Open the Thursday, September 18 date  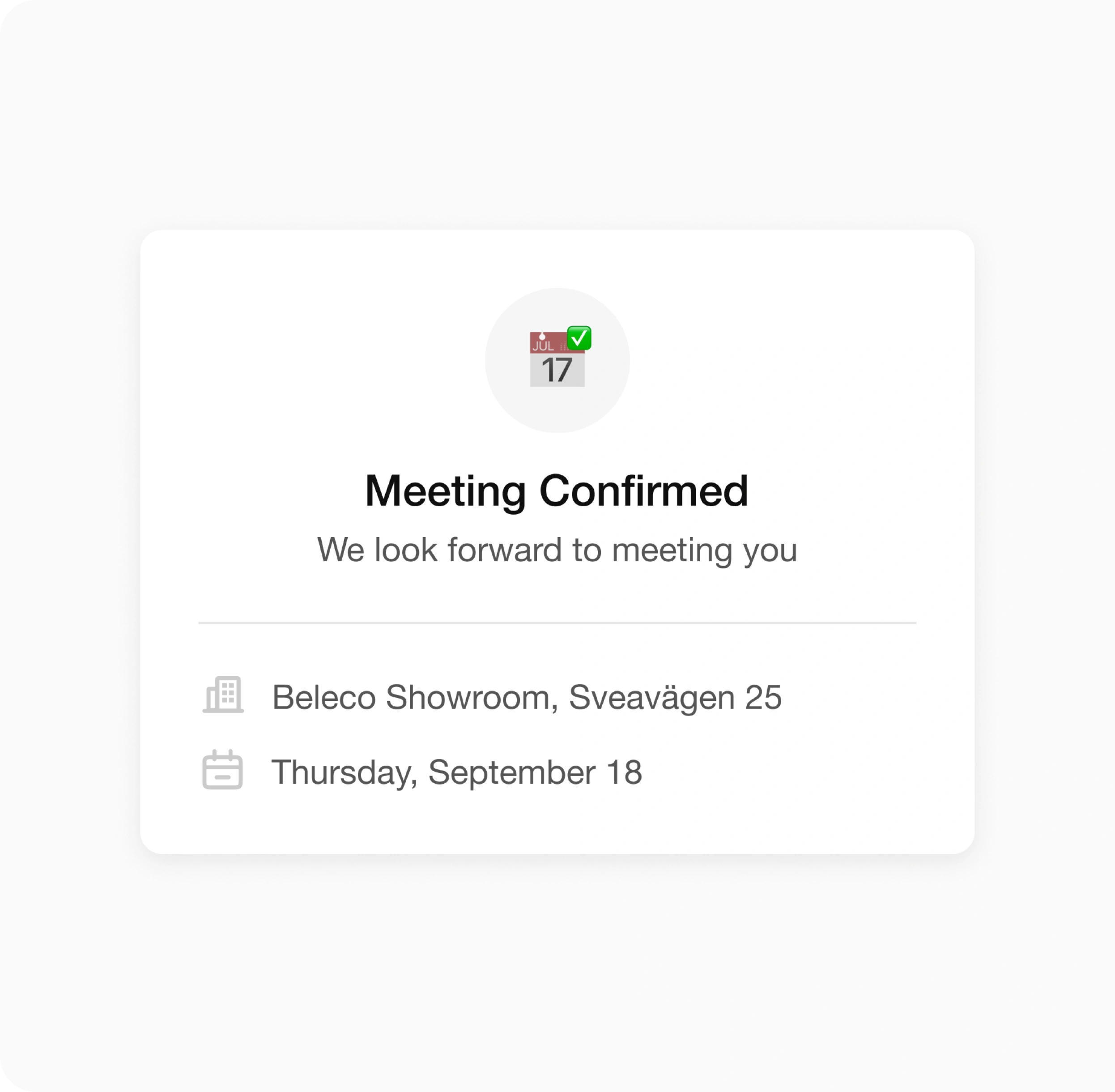click(x=456, y=772)
